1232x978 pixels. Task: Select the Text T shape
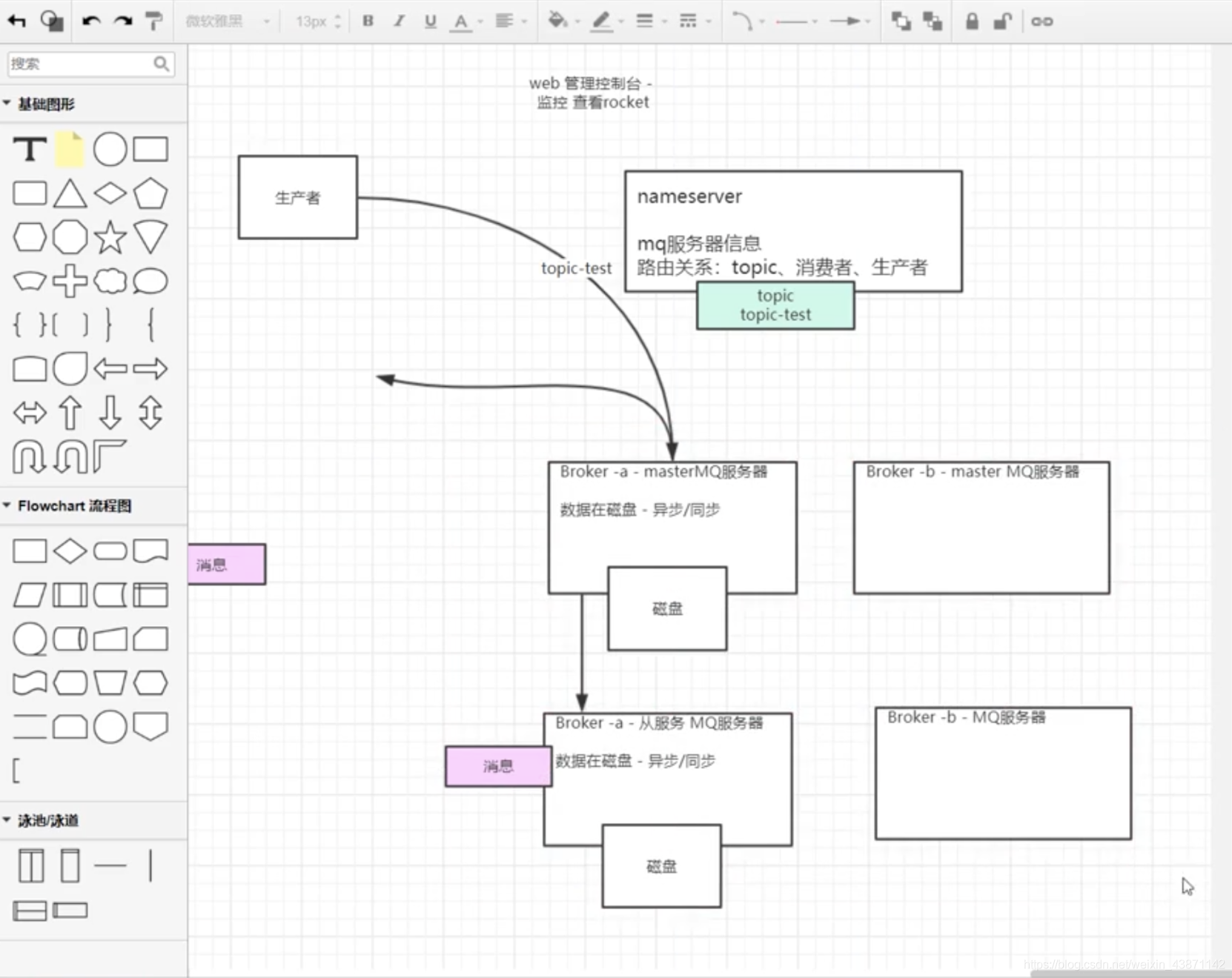30,150
